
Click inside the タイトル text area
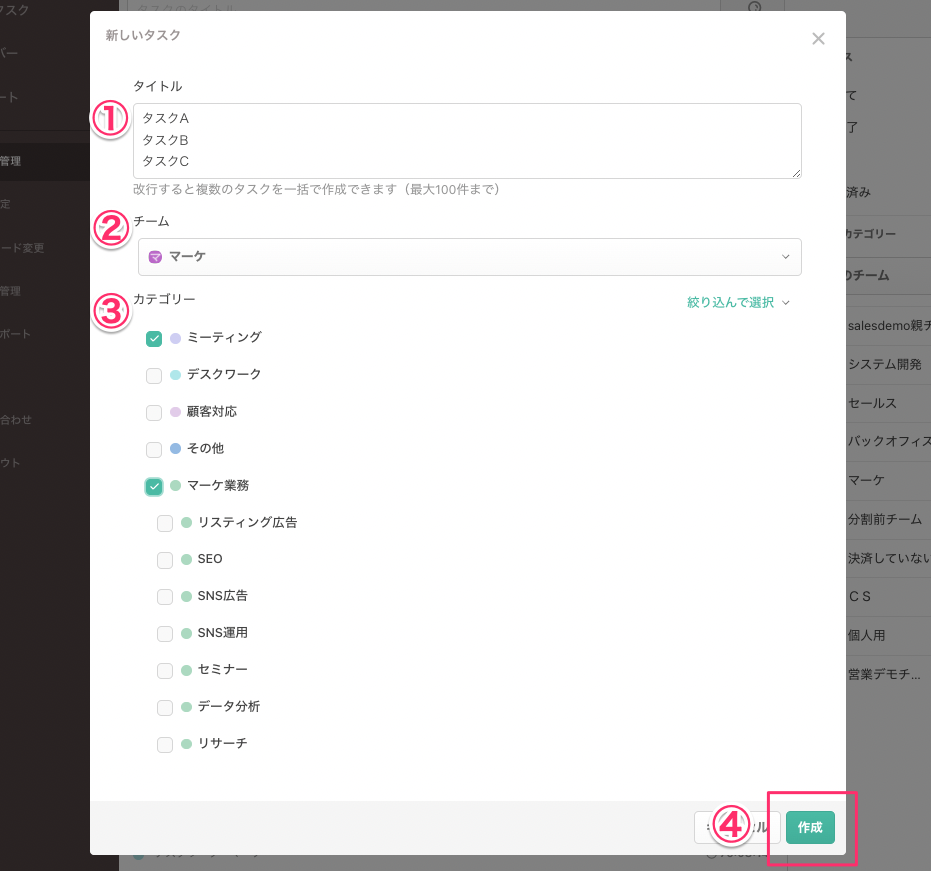point(466,138)
